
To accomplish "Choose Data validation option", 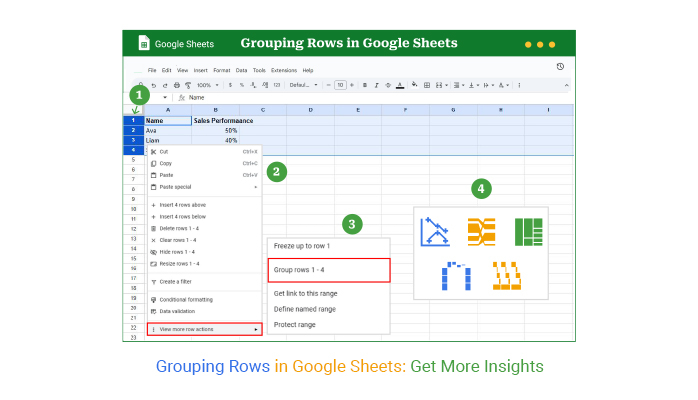I will click(204, 311).
